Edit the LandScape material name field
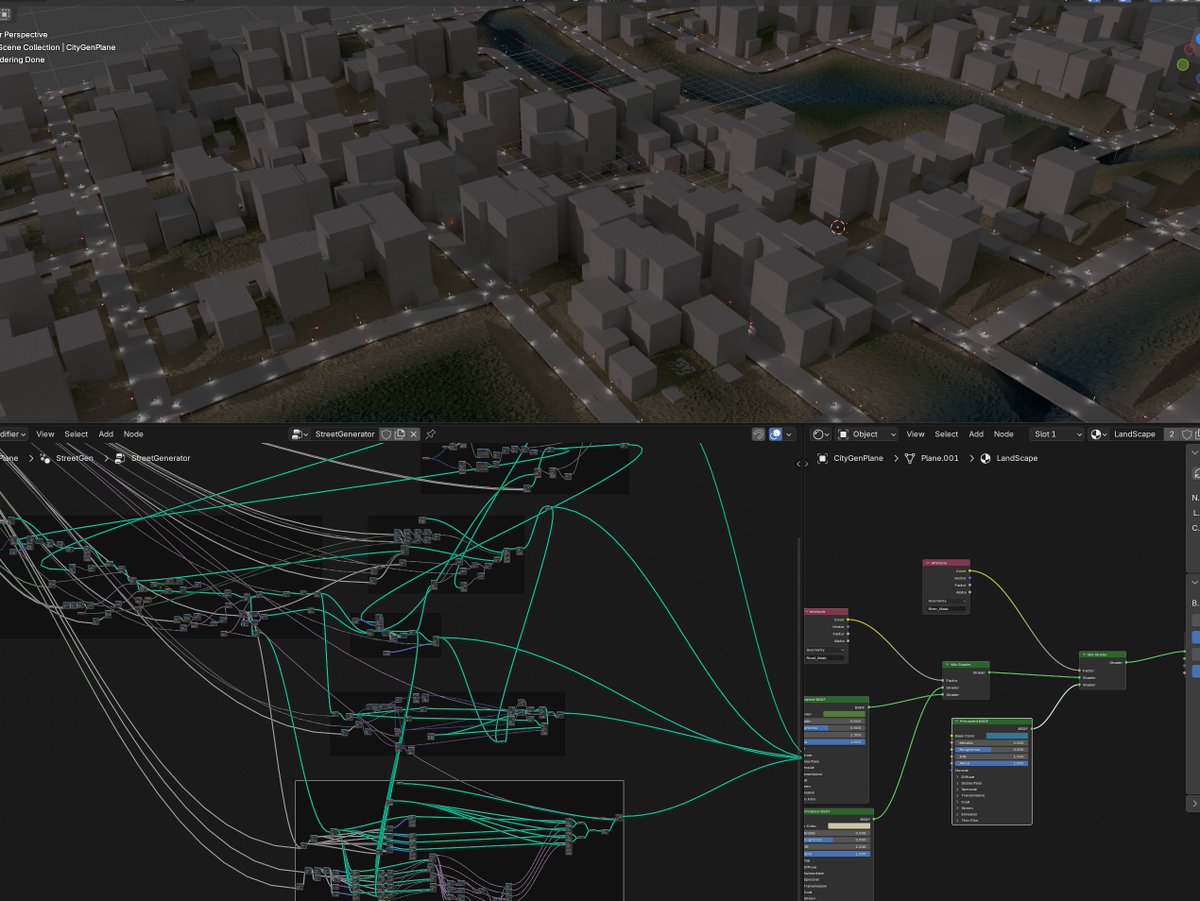 (x=1136, y=434)
